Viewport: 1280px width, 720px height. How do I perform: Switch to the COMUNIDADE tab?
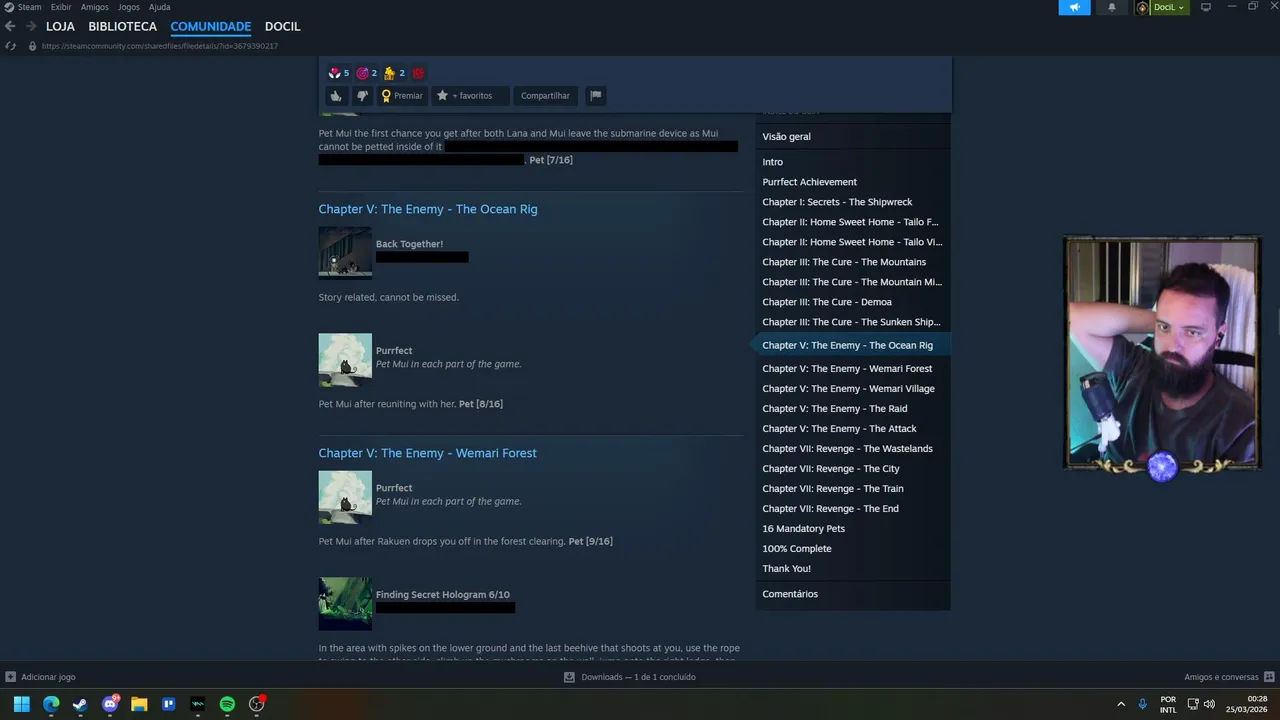pyautogui.click(x=210, y=26)
